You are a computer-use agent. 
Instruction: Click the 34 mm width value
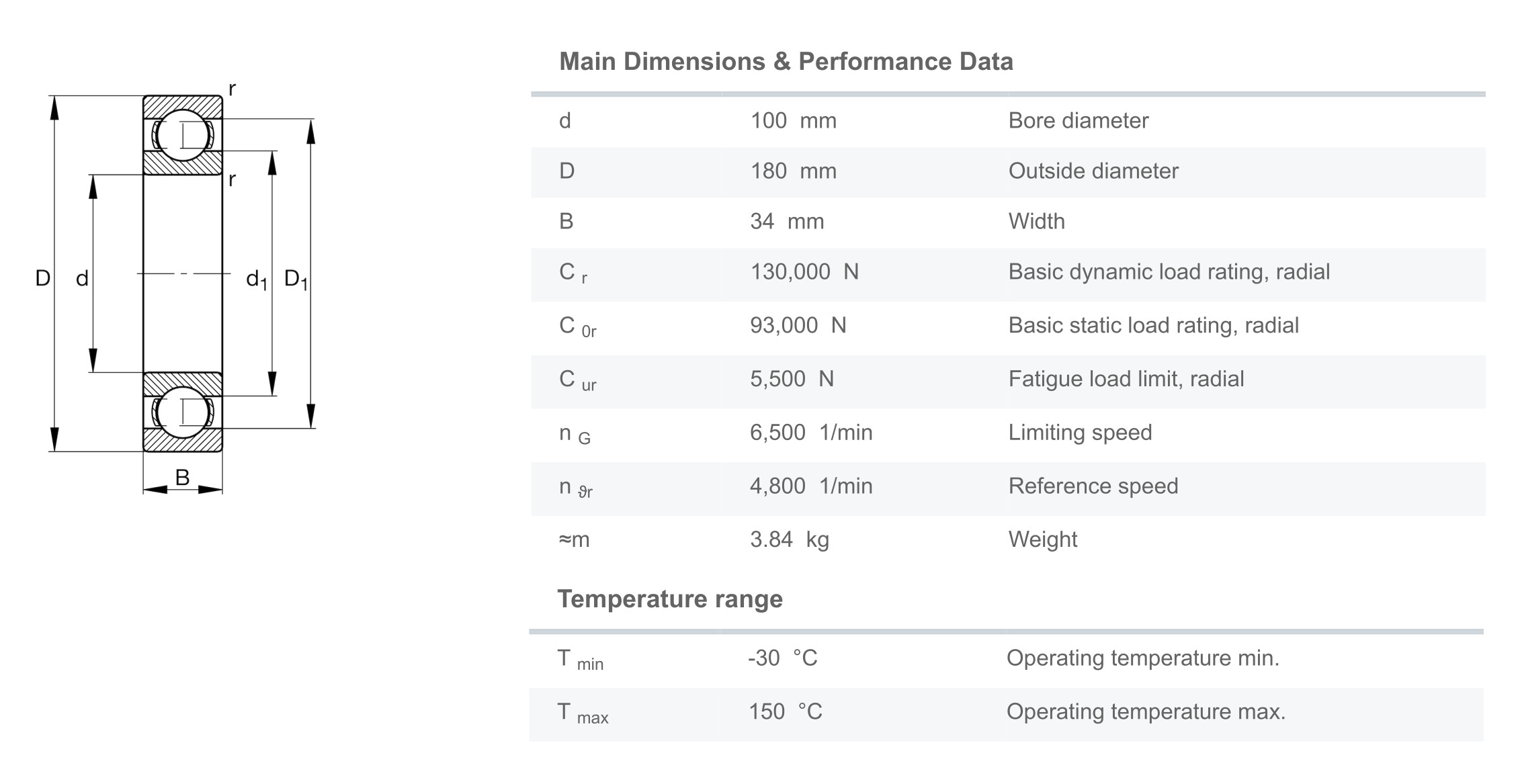pos(786,222)
